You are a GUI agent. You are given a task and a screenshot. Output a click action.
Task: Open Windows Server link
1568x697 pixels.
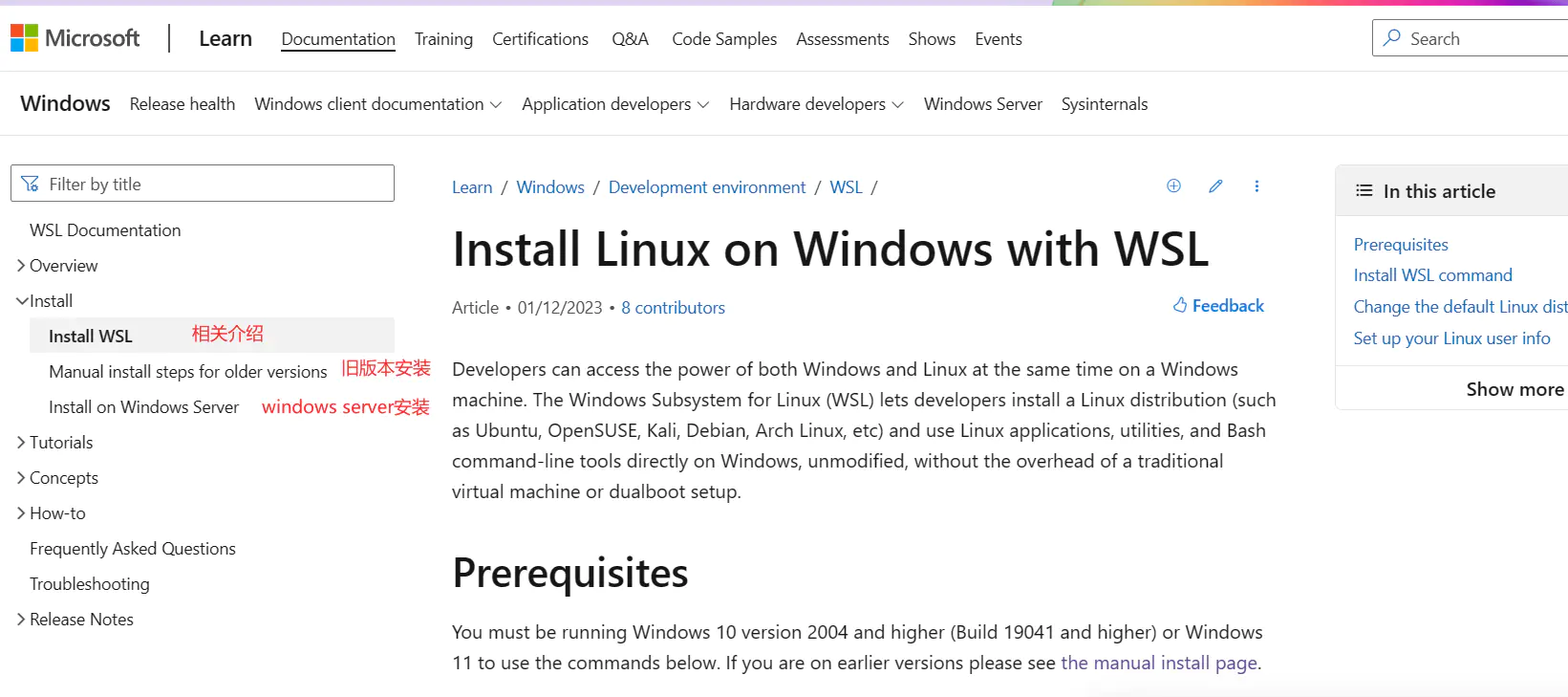tap(983, 104)
